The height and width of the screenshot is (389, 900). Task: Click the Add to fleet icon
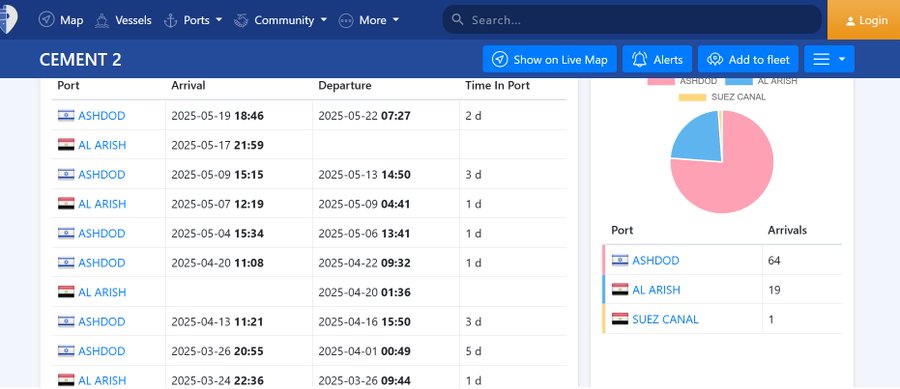tap(715, 59)
